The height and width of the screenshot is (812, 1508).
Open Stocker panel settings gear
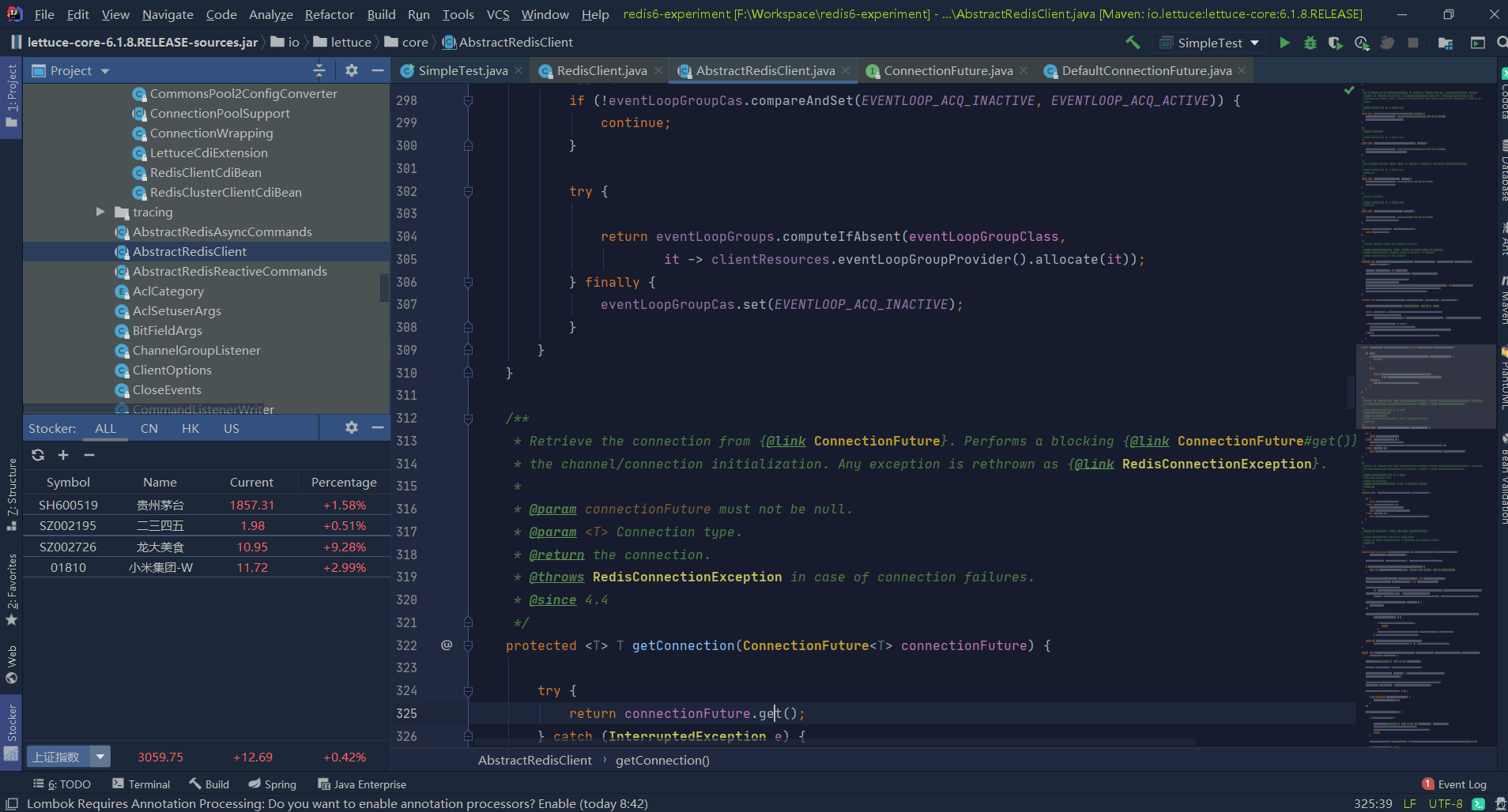[352, 427]
